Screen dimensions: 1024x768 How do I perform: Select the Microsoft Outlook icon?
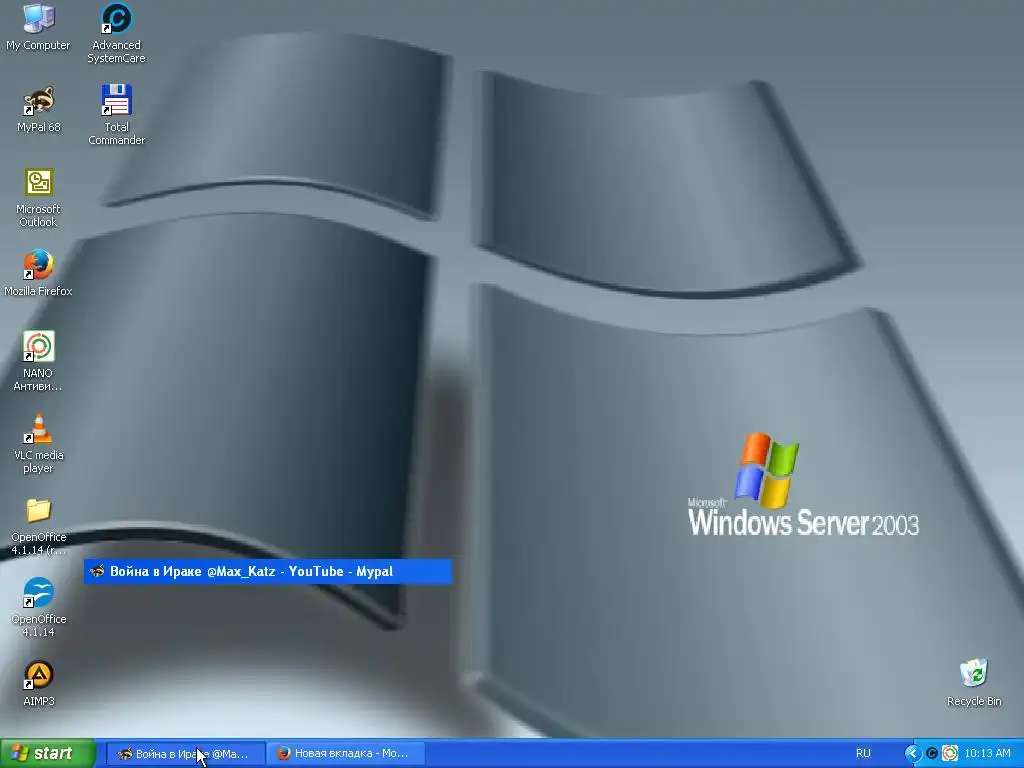pyautogui.click(x=38, y=197)
